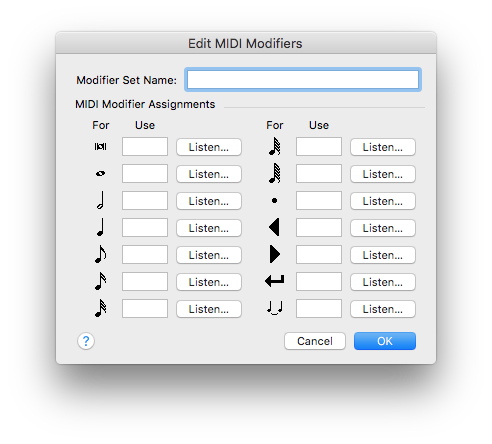Click the Use field for the dot

pos(319,200)
